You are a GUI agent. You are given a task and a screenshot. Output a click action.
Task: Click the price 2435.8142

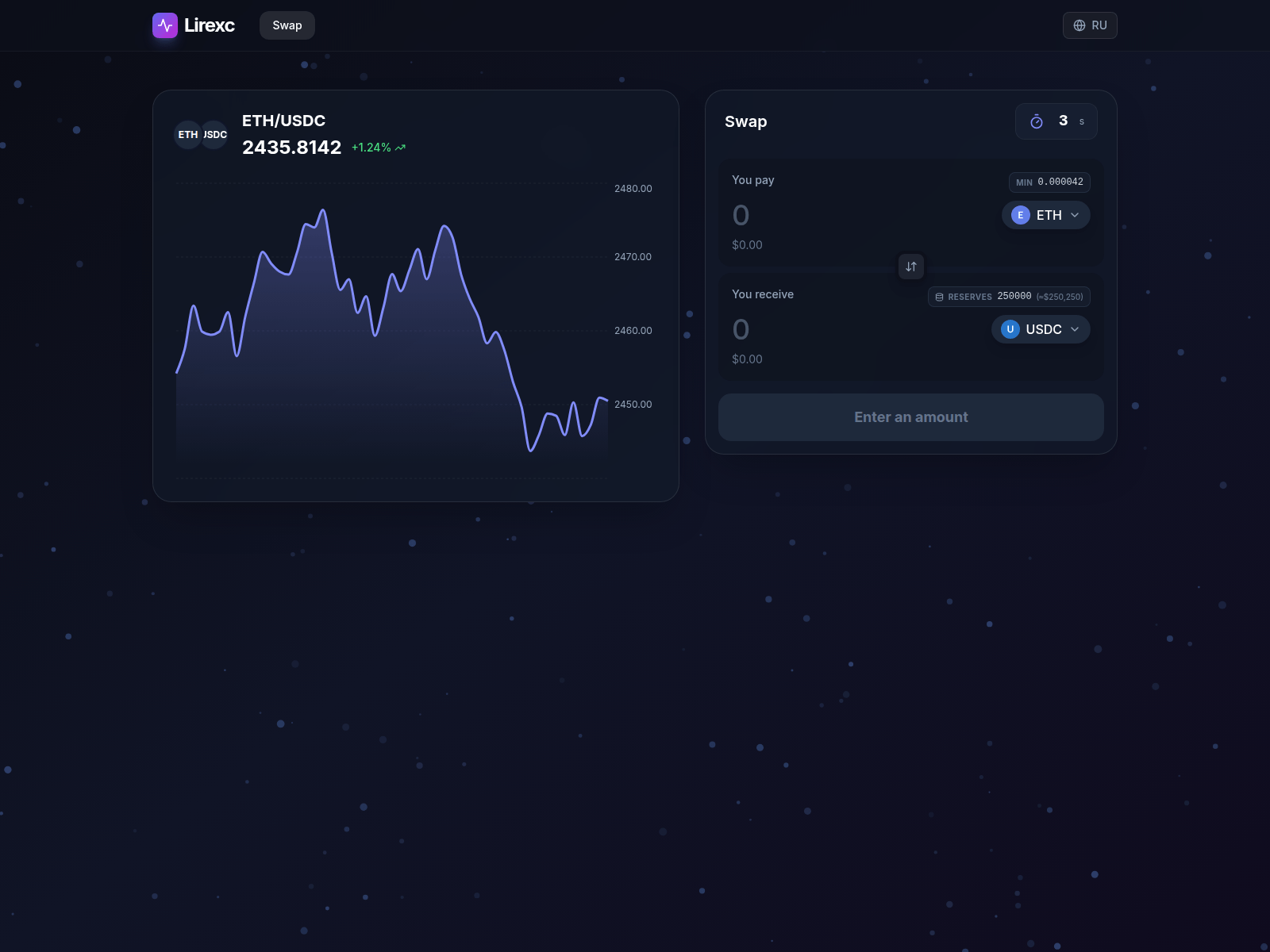291,148
